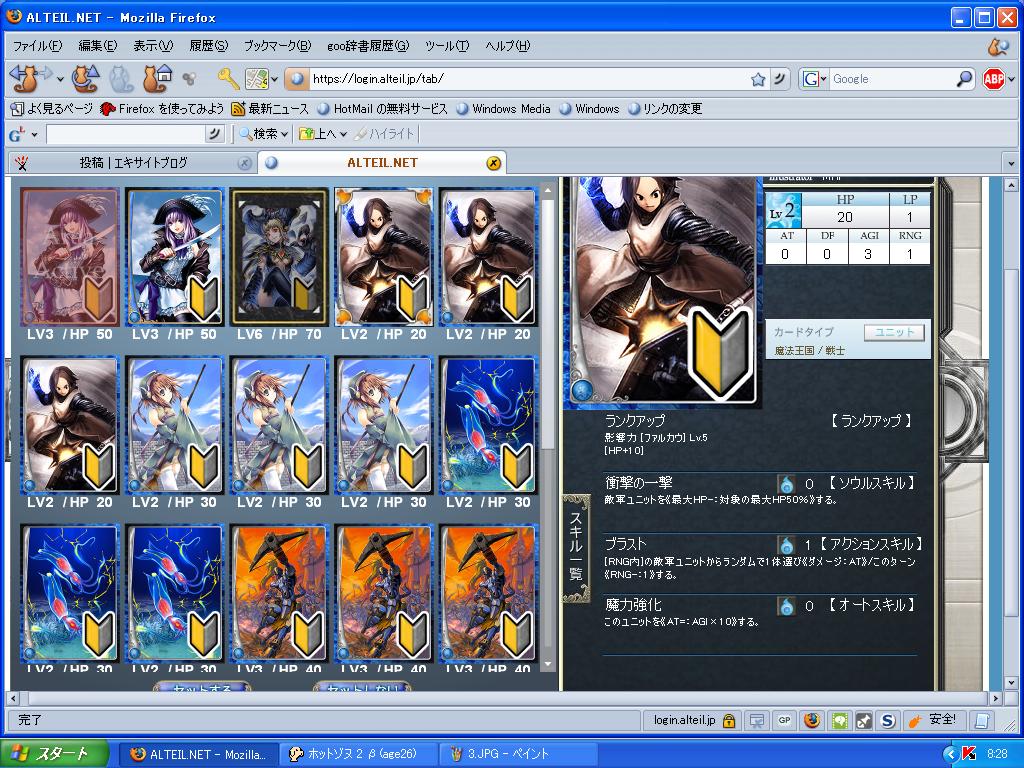Click the Google toolbar G logo

pos(16,135)
